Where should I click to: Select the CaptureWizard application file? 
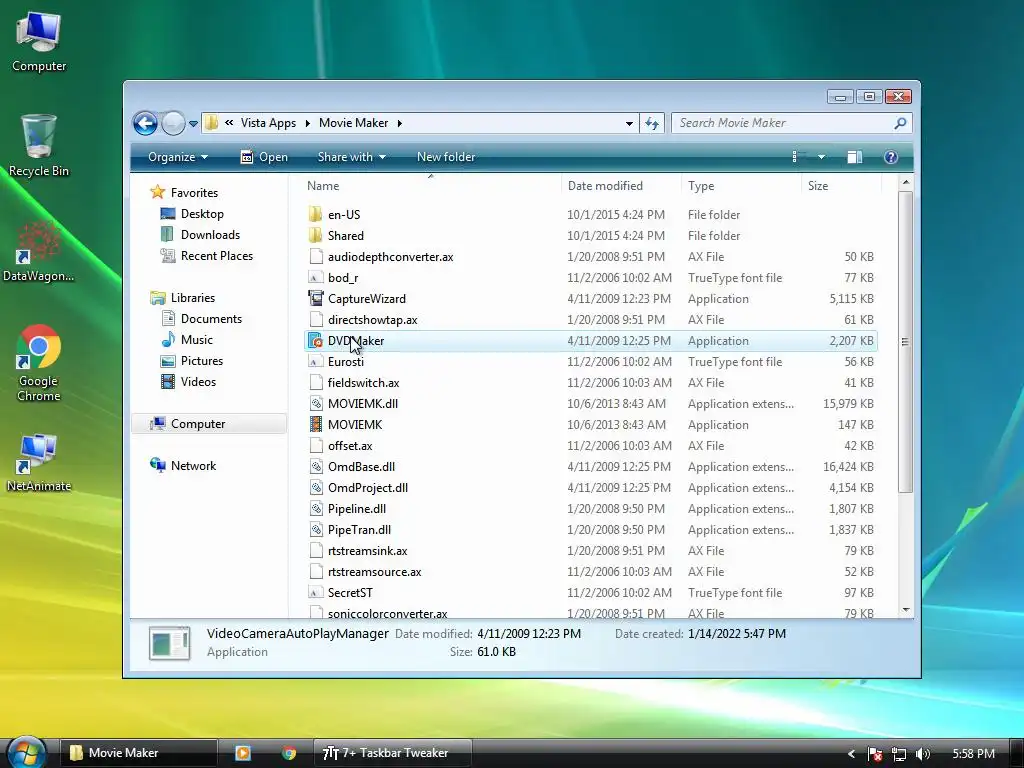click(590, 298)
